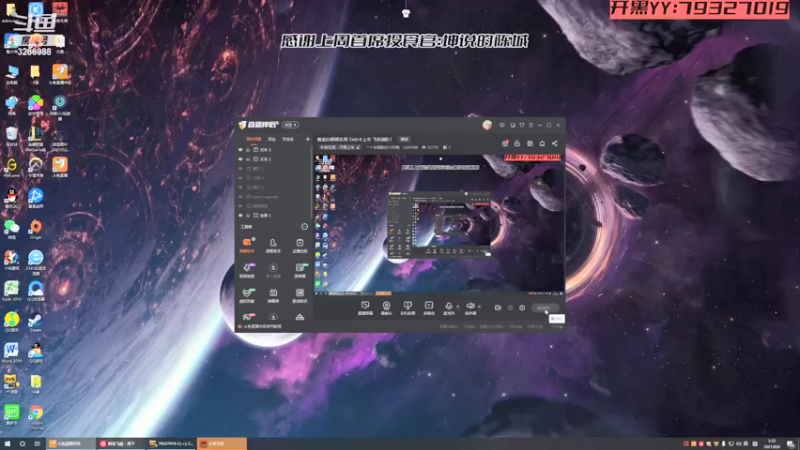Select the 文本 2 source row
Screen dimensions: 800x450
tap(273, 159)
